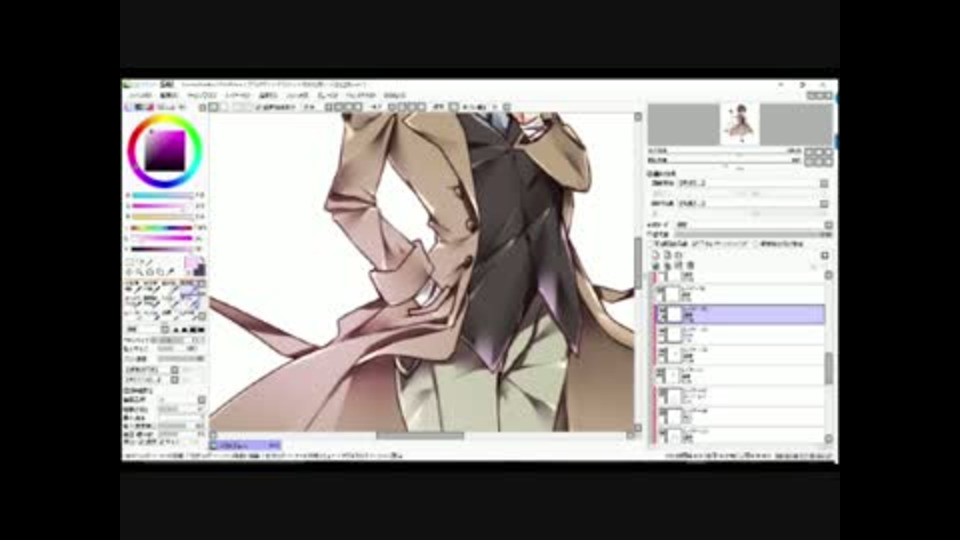The height and width of the screenshot is (540, 960).
Task: Select the open document tab below the canvas
Action: [246, 445]
